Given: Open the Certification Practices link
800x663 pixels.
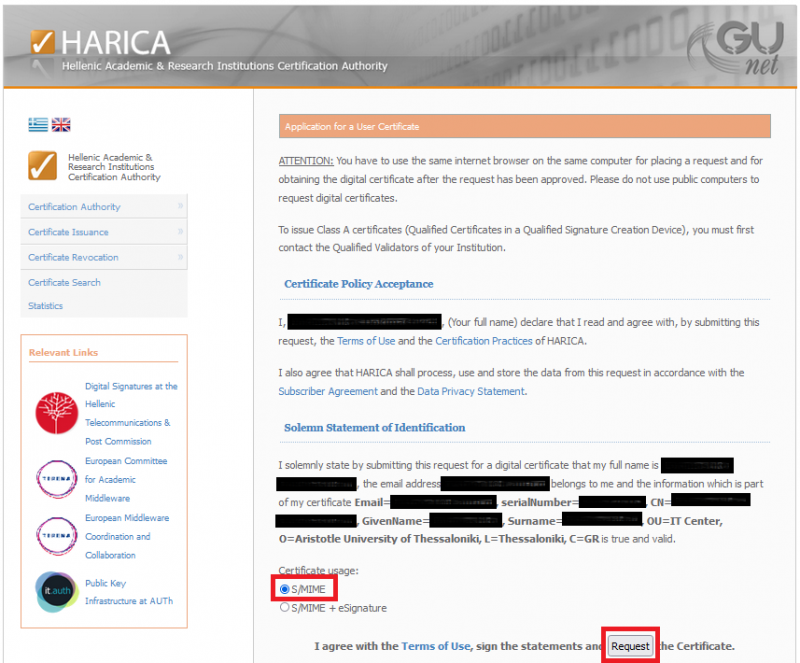Looking at the screenshot, I should click(484, 341).
